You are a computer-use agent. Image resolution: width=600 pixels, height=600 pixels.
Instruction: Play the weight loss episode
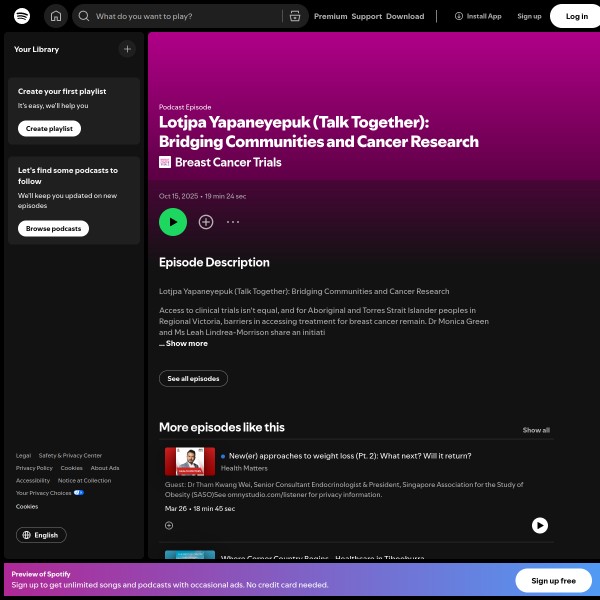[x=539, y=525]
